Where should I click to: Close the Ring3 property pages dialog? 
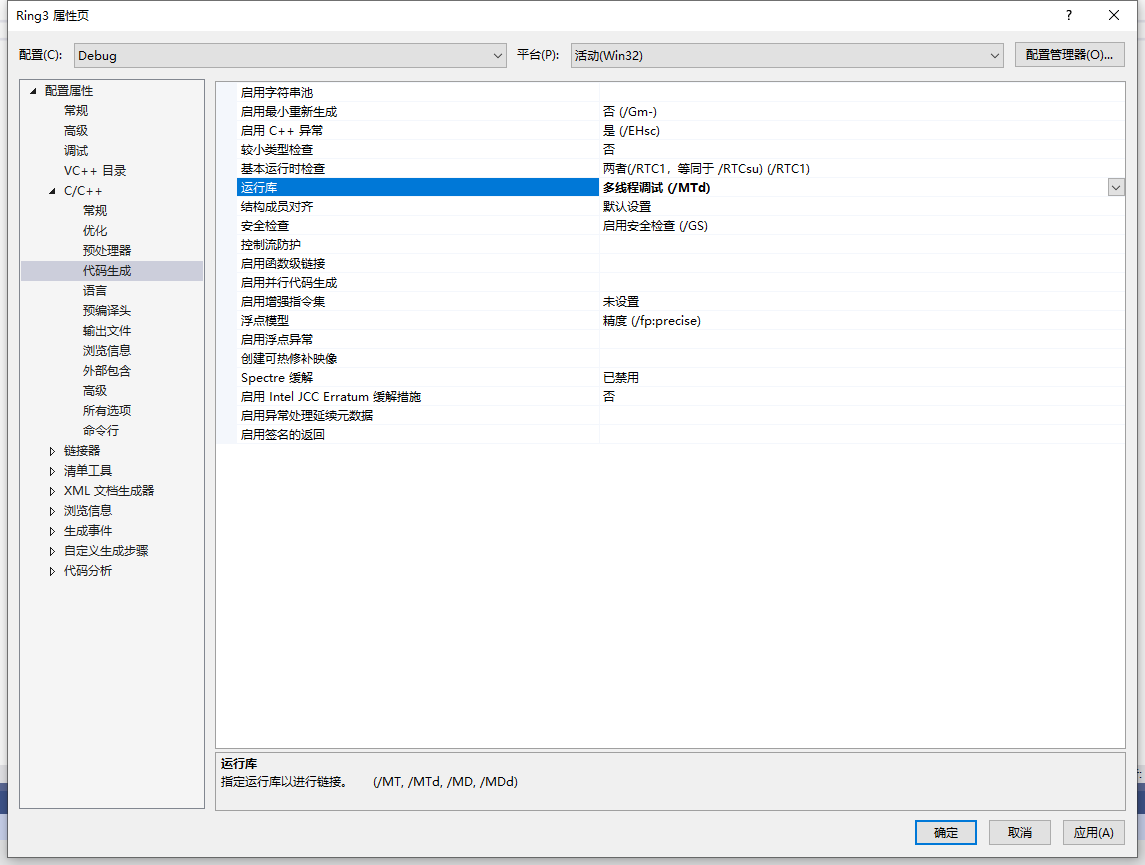click(1114, 15)
